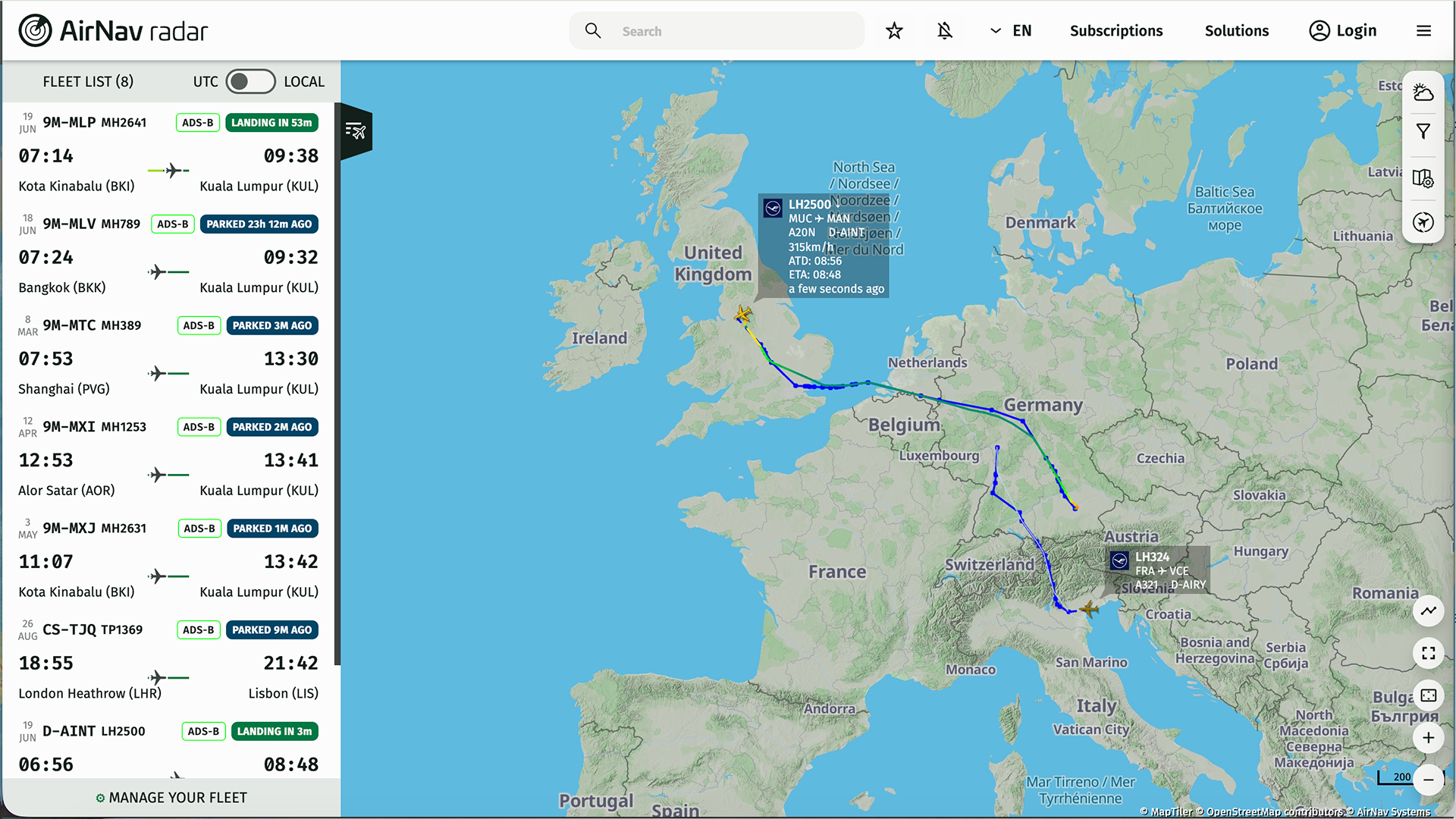Select the 9M-MTC MH389 fleet row
1456x819 pixels.
point(168,357)
